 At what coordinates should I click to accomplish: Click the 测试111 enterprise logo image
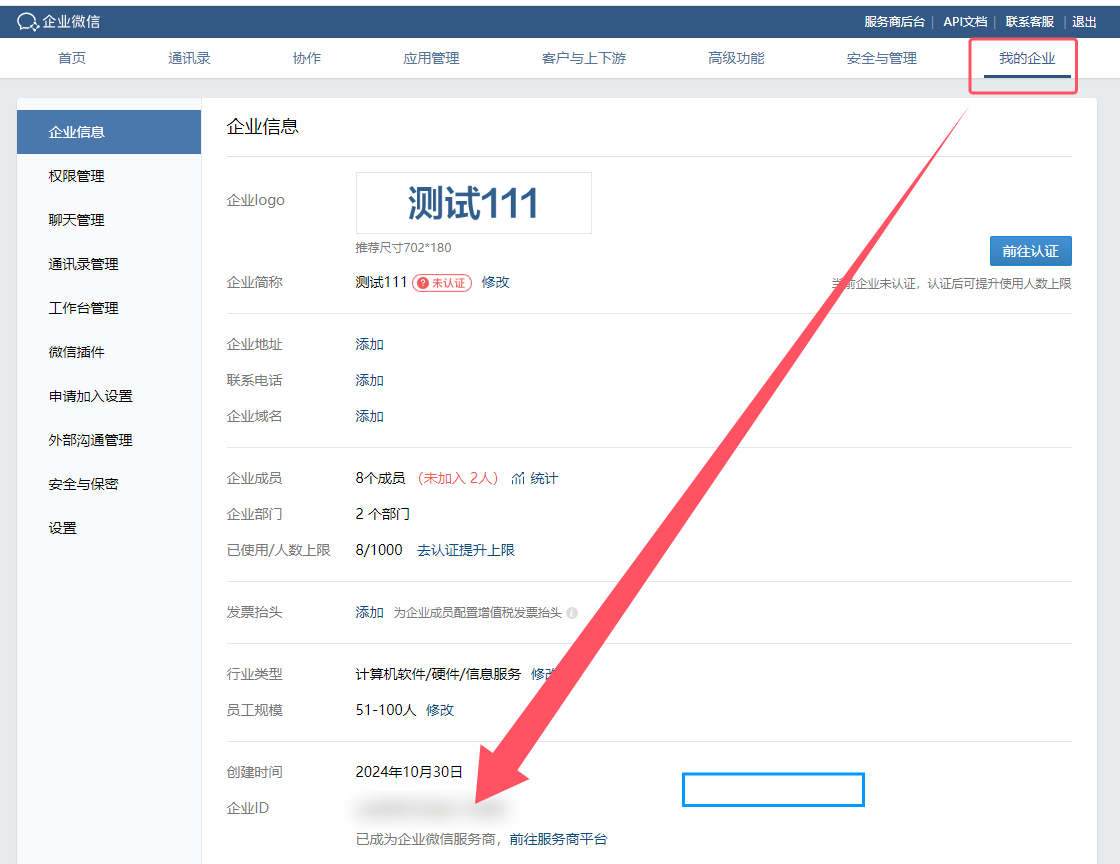(x=474, y=203)
